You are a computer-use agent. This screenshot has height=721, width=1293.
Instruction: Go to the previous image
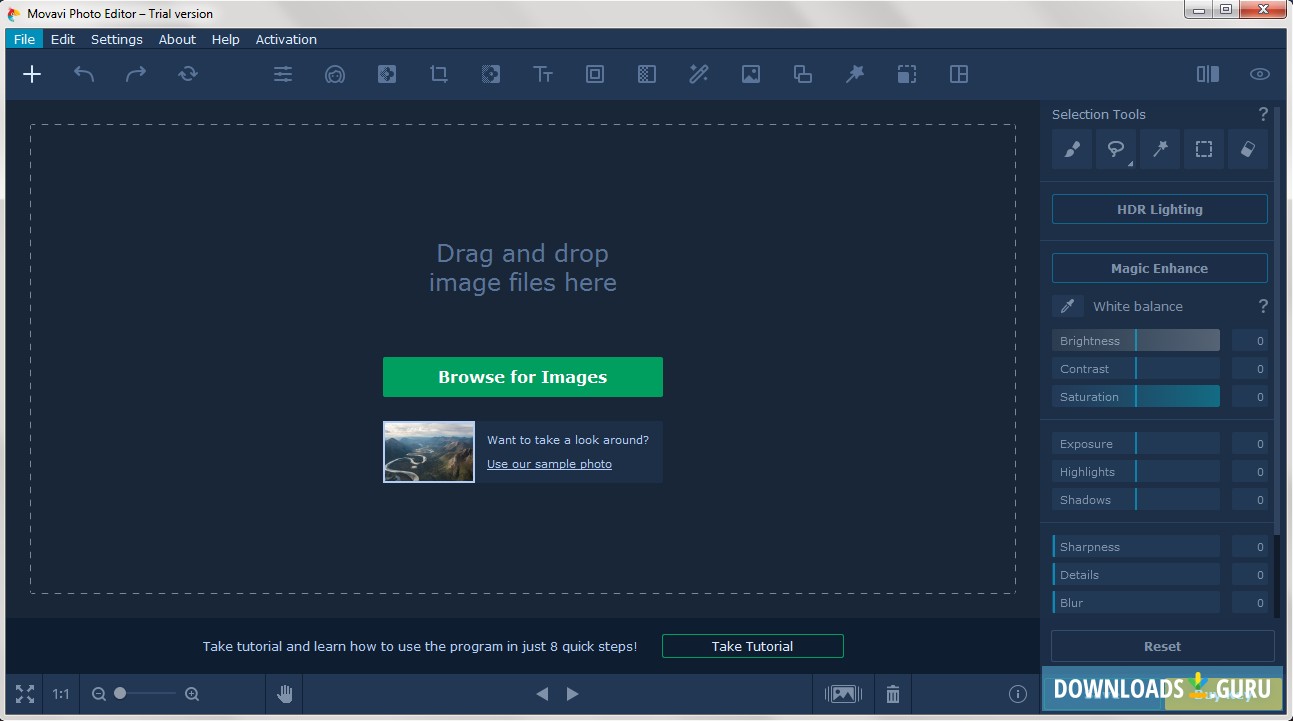pyautogui.click(x=542, y=694)
